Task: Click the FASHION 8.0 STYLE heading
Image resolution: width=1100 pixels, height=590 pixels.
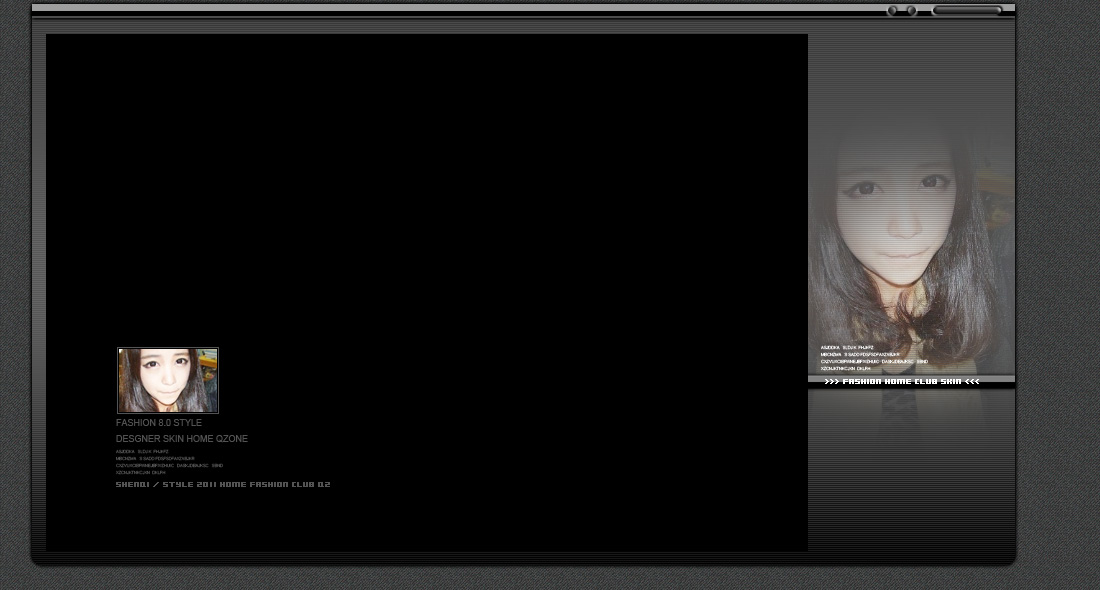Action: click(x=159, y=423)
